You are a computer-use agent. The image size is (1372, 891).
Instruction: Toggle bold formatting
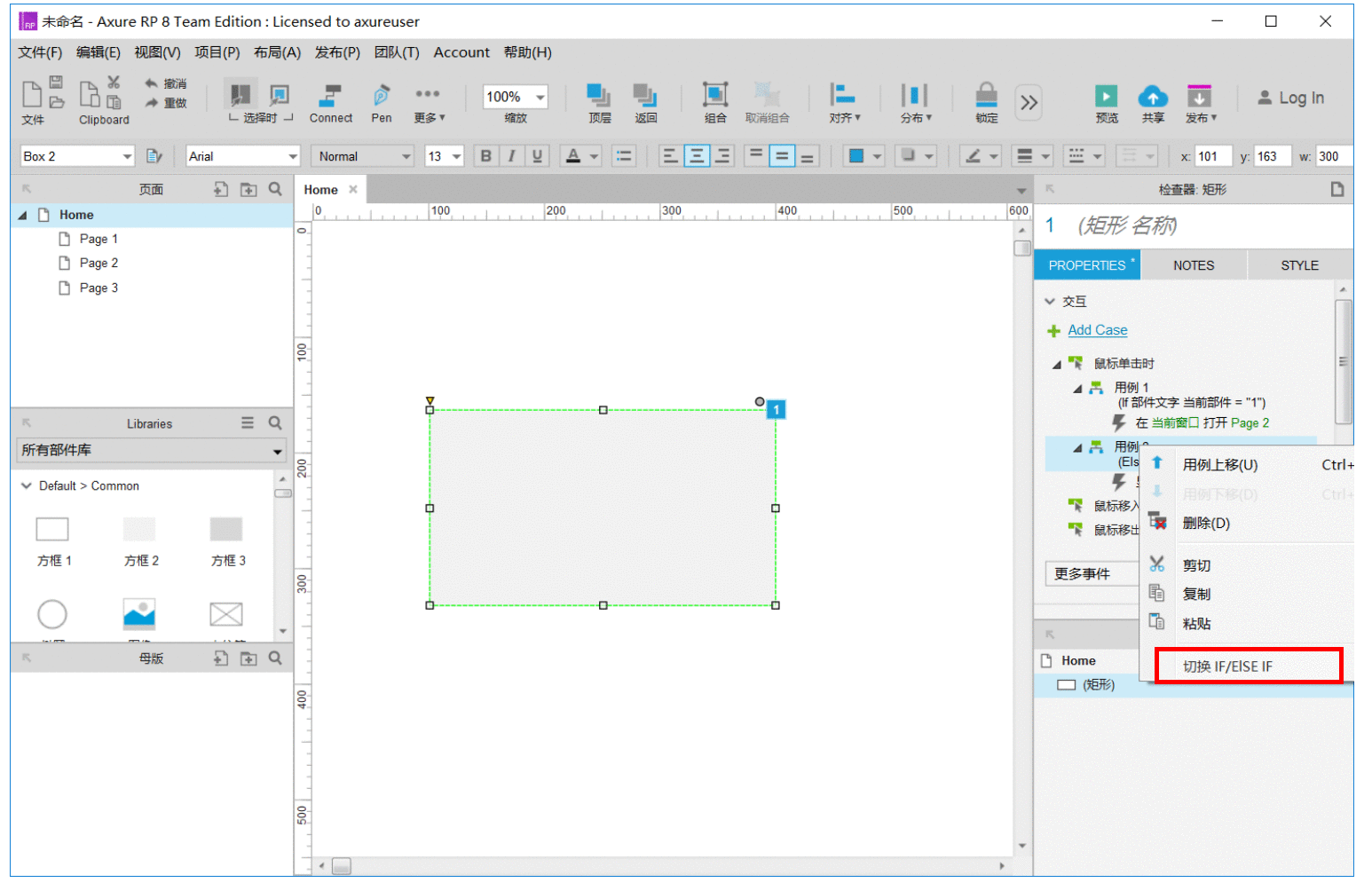(485, 156)
